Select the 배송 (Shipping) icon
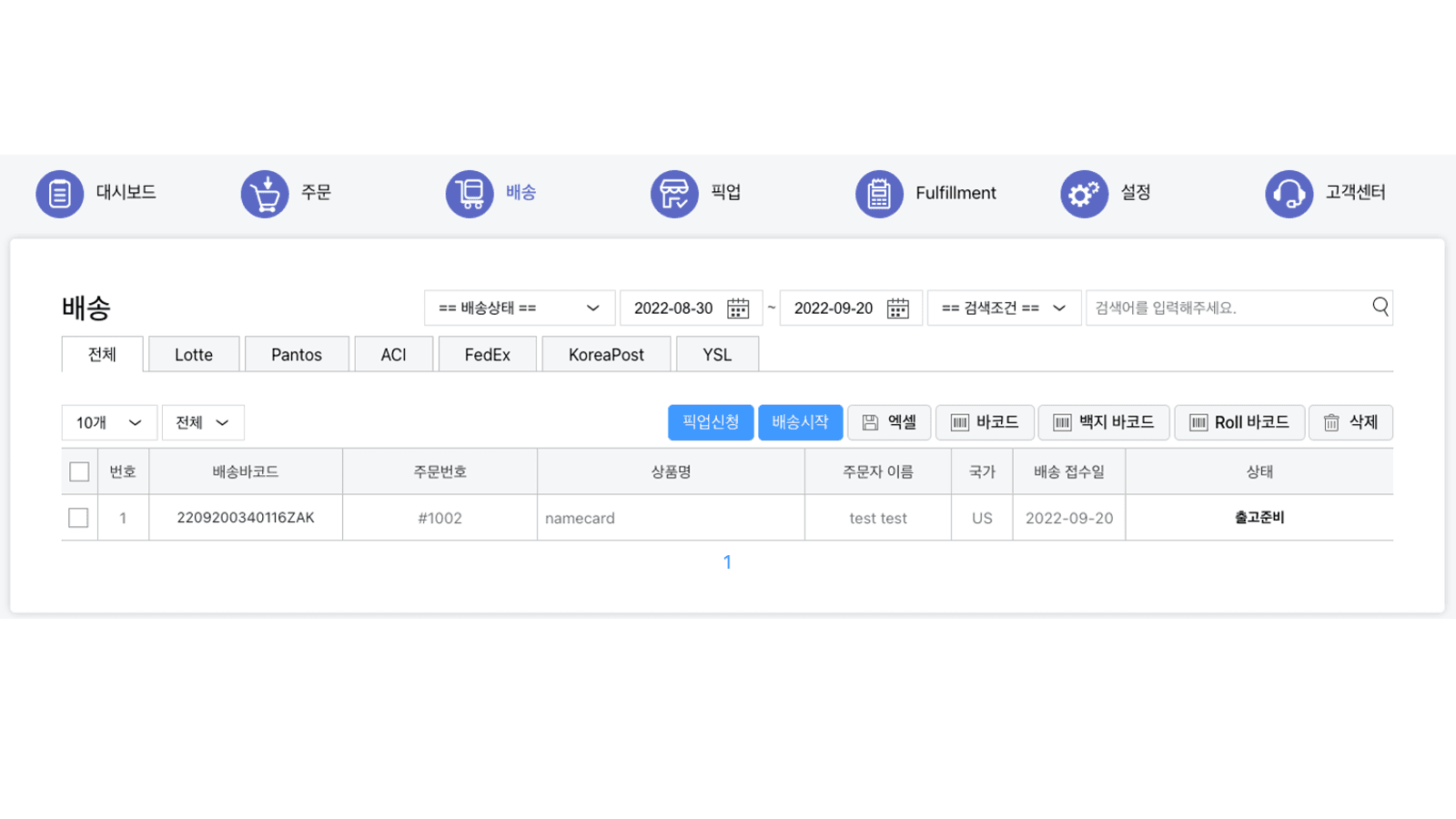 (x=469, y=193)
